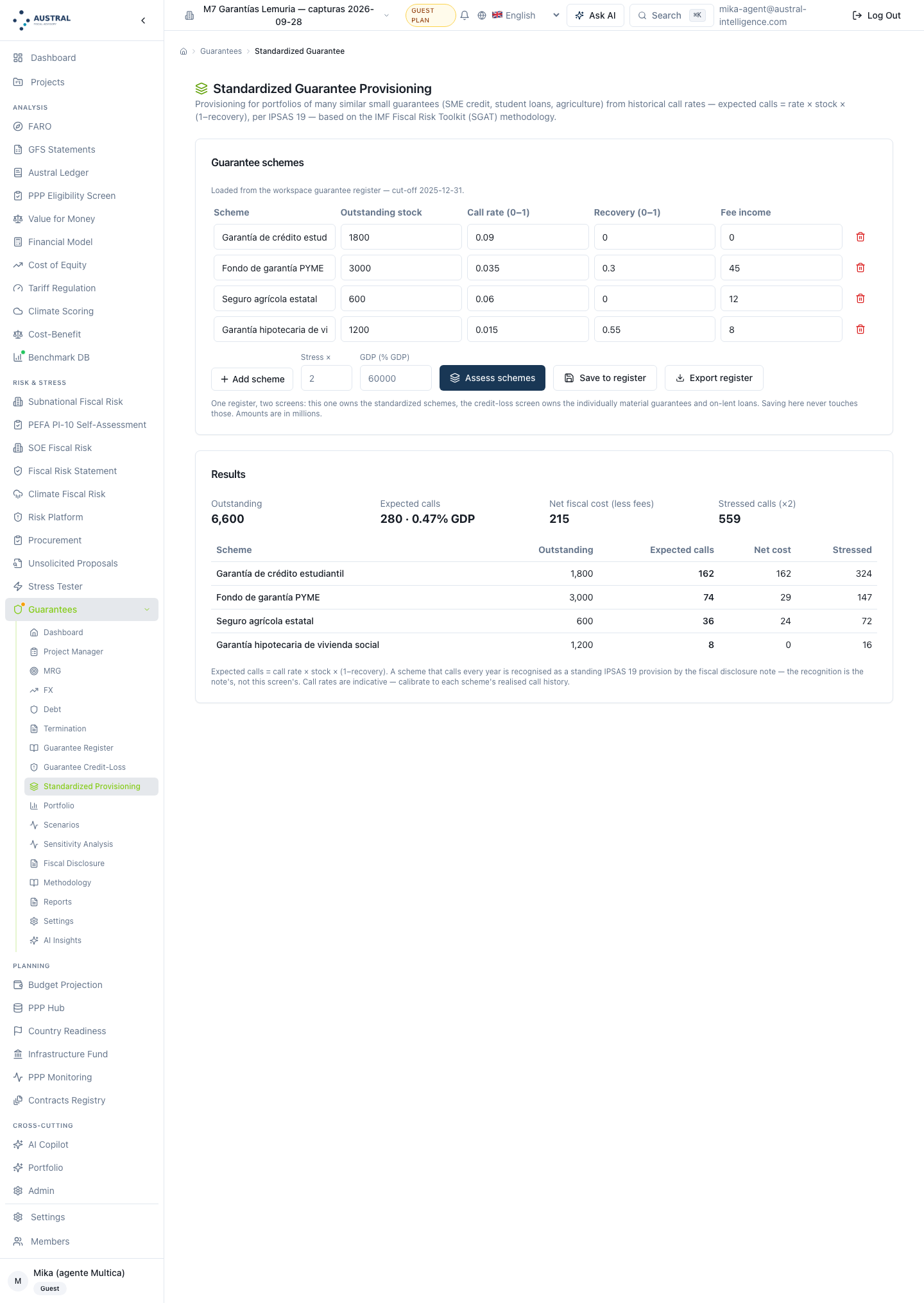Edit recovery field showing 0.55
The image size is (924, 1303).
(654, 329)
